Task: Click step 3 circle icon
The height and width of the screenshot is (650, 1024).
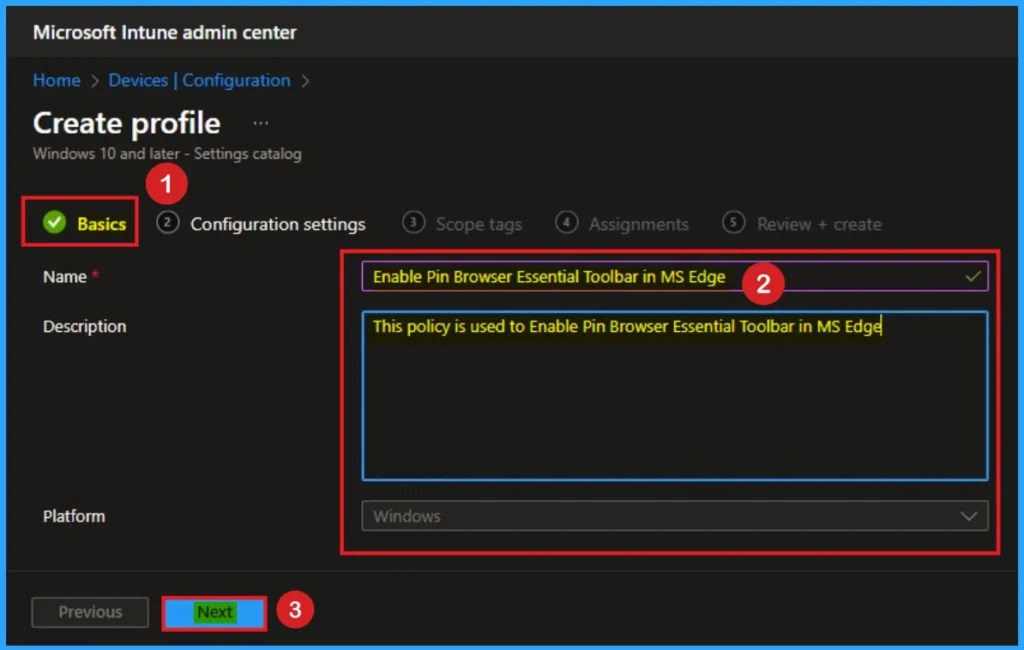Action: pyautogui.click(x=413, y=222)
